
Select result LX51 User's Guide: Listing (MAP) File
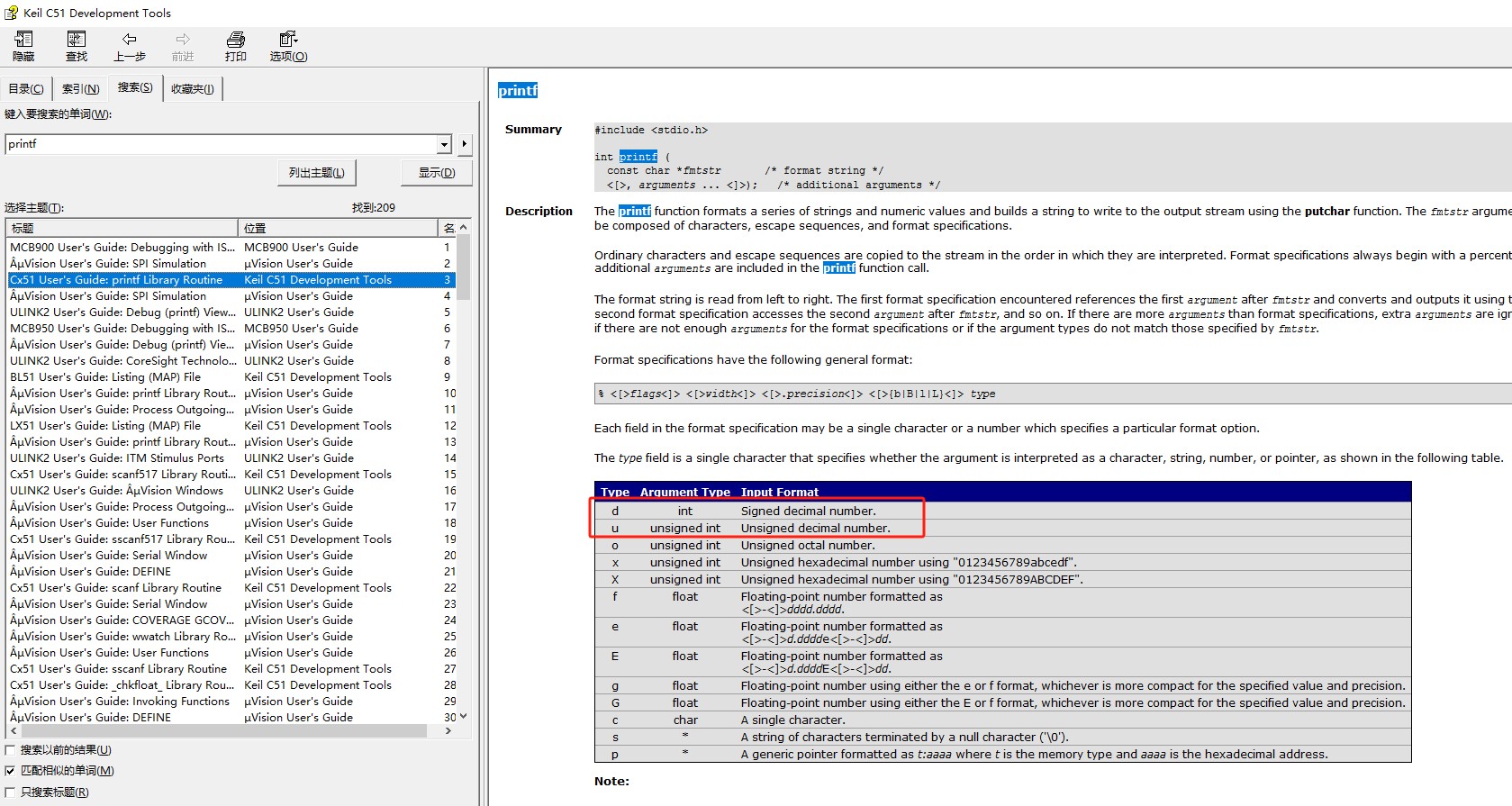coord(231,426)
